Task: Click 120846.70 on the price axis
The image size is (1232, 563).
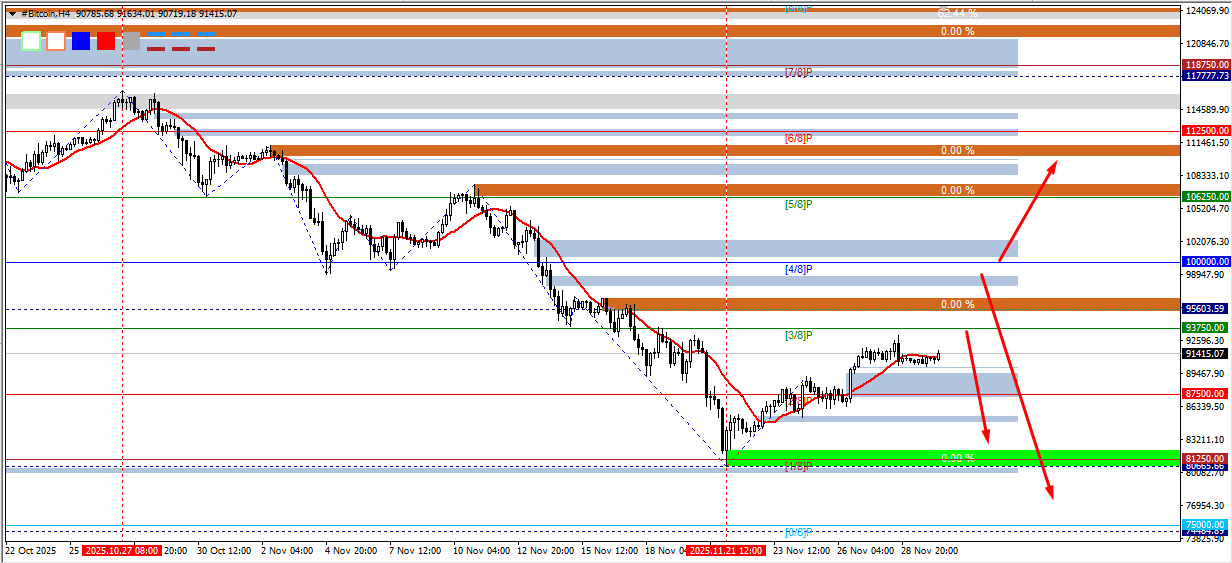Action: pyautogui.click(x=1207, y=45)
